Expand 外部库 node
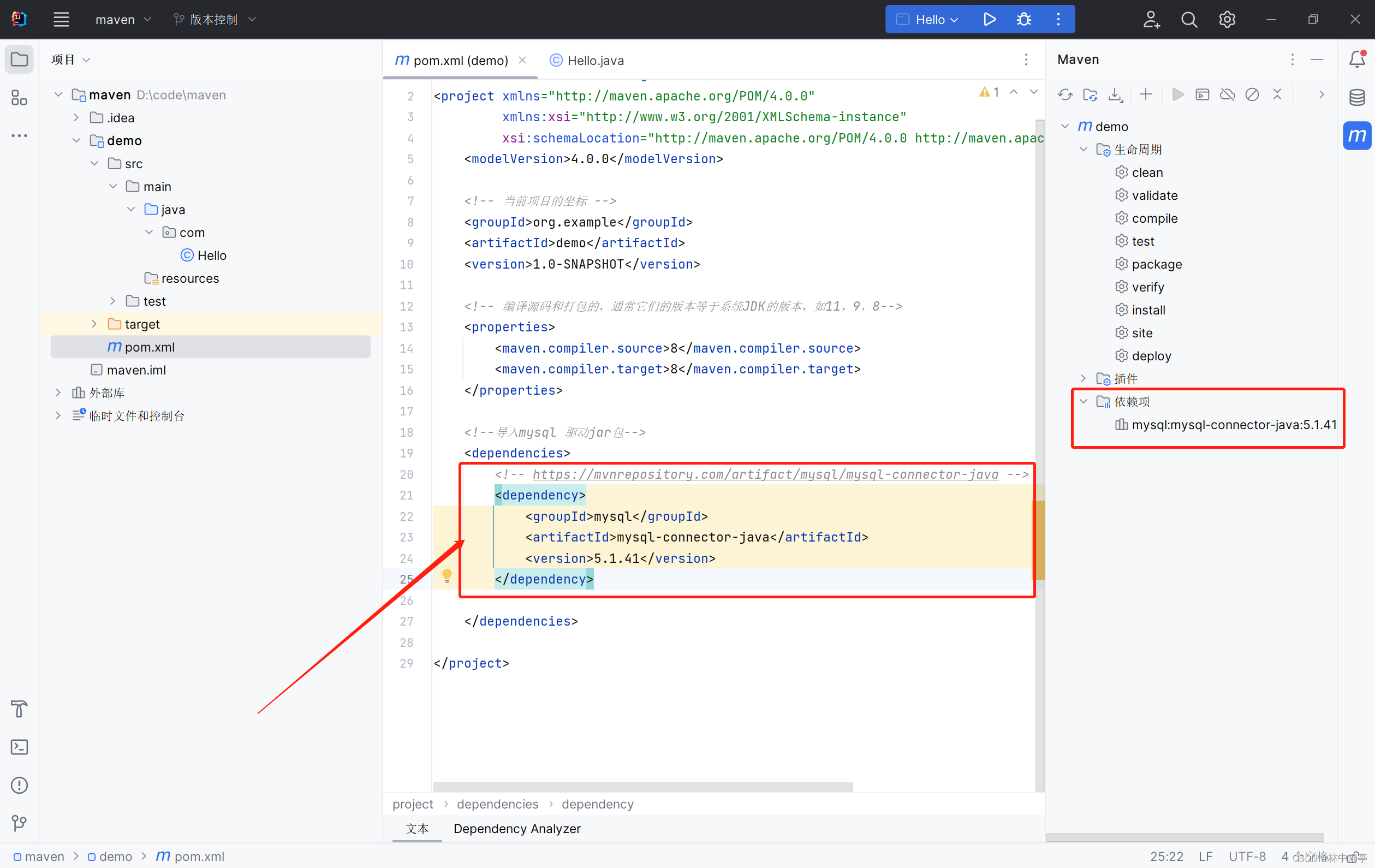 pos(58,393)
